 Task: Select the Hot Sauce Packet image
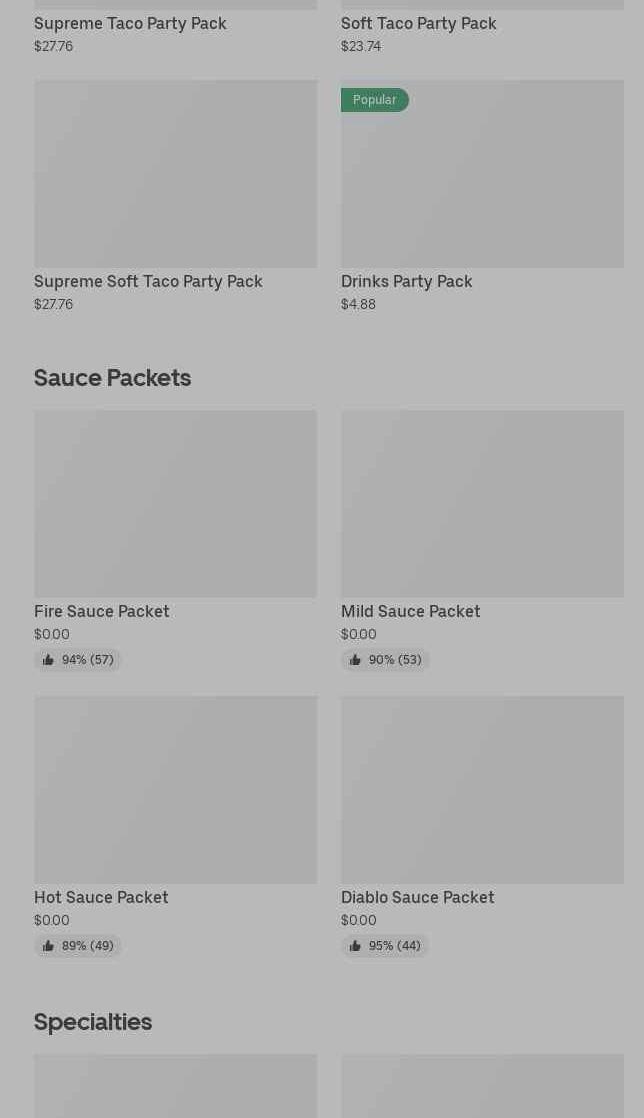175,789
